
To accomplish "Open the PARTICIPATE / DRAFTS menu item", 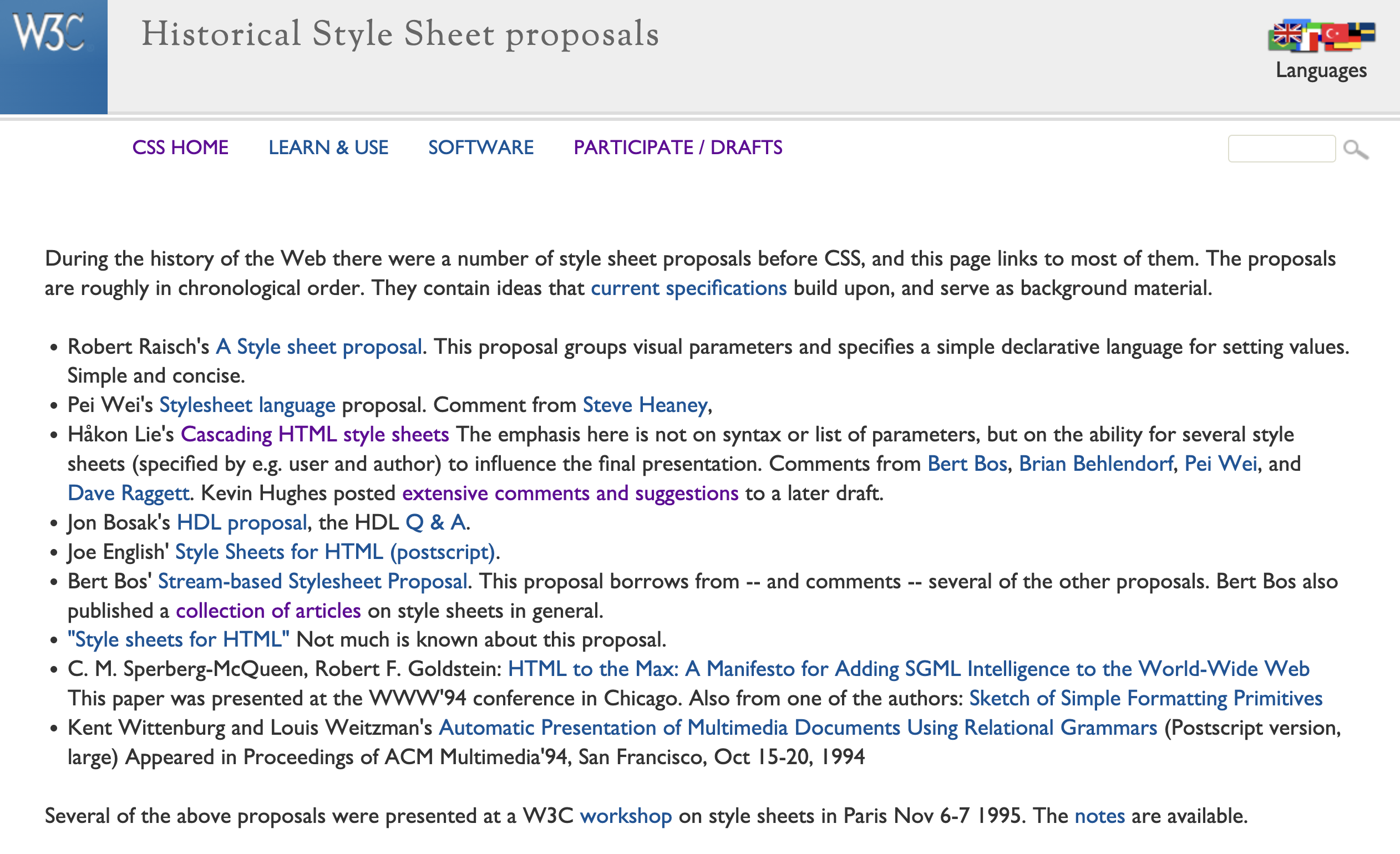I will (678, 148).
